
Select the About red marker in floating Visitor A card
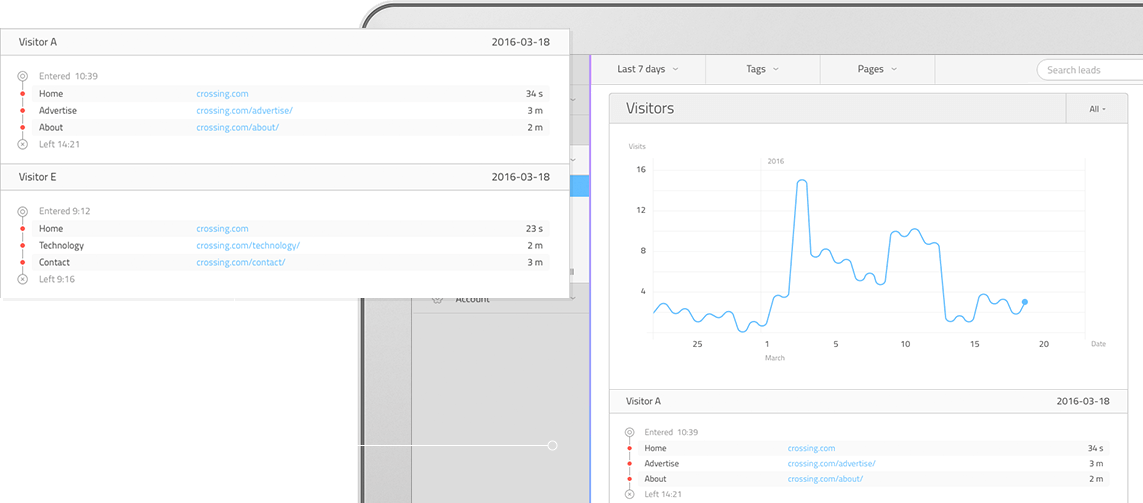(x=23, y=128)
